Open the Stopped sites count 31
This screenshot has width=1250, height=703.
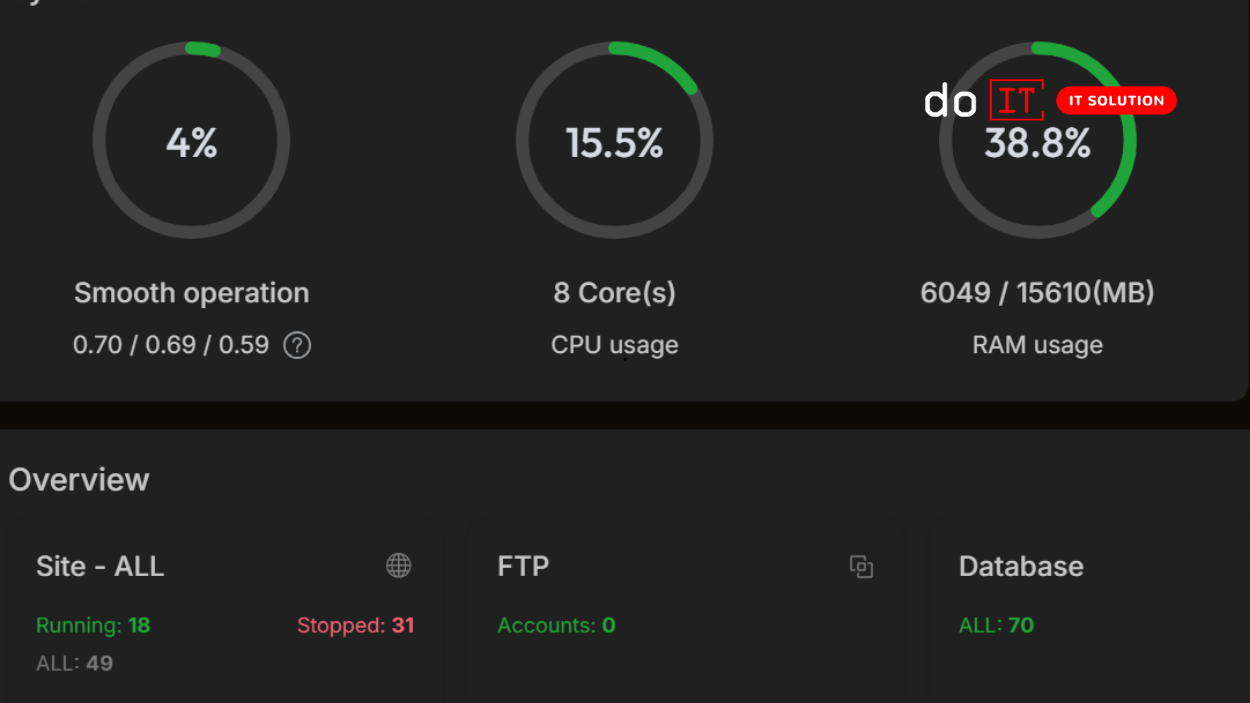point(355,625)
